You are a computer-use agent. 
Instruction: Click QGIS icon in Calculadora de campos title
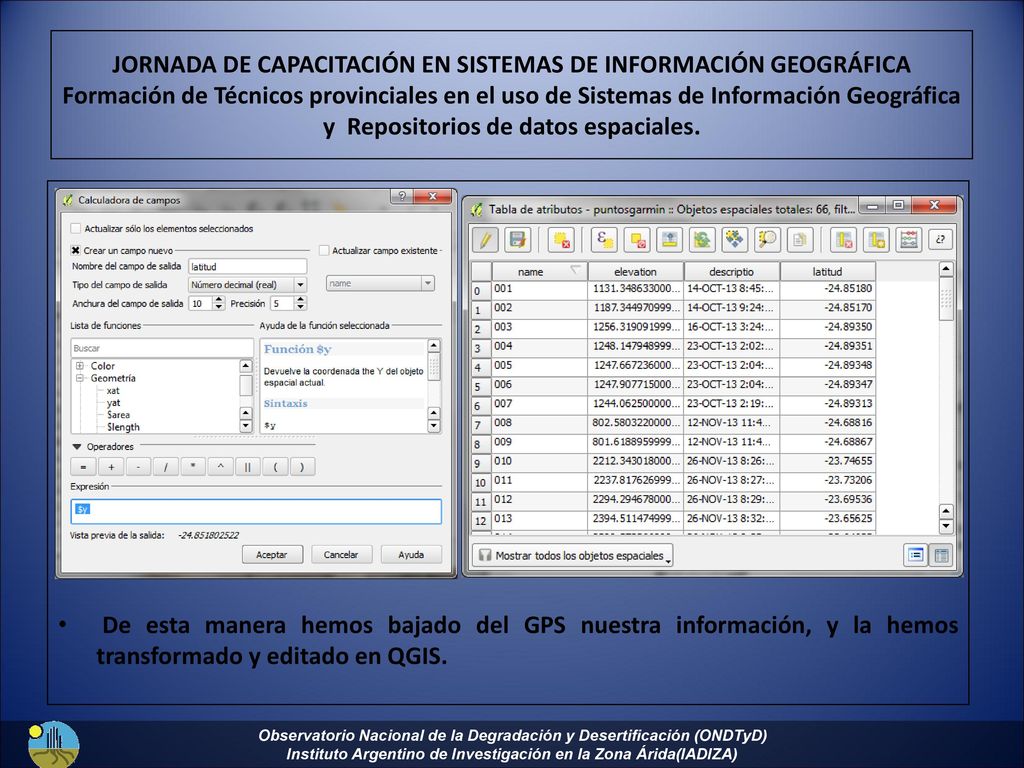point(68,200)
